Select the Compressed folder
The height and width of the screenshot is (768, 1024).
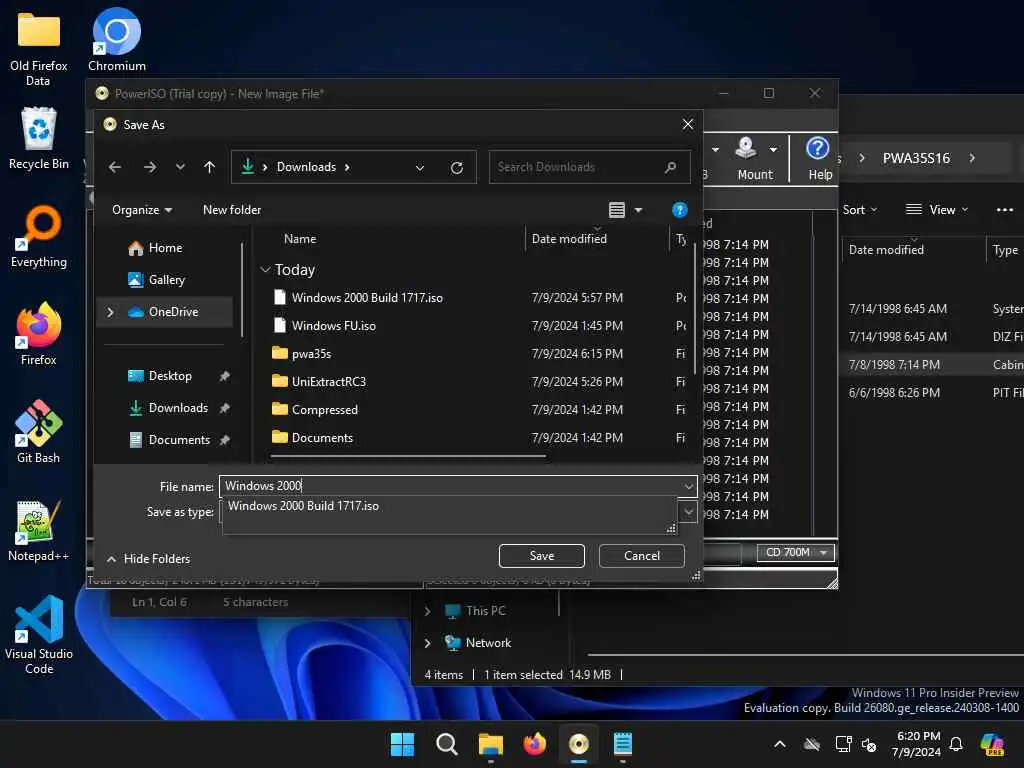325,410
